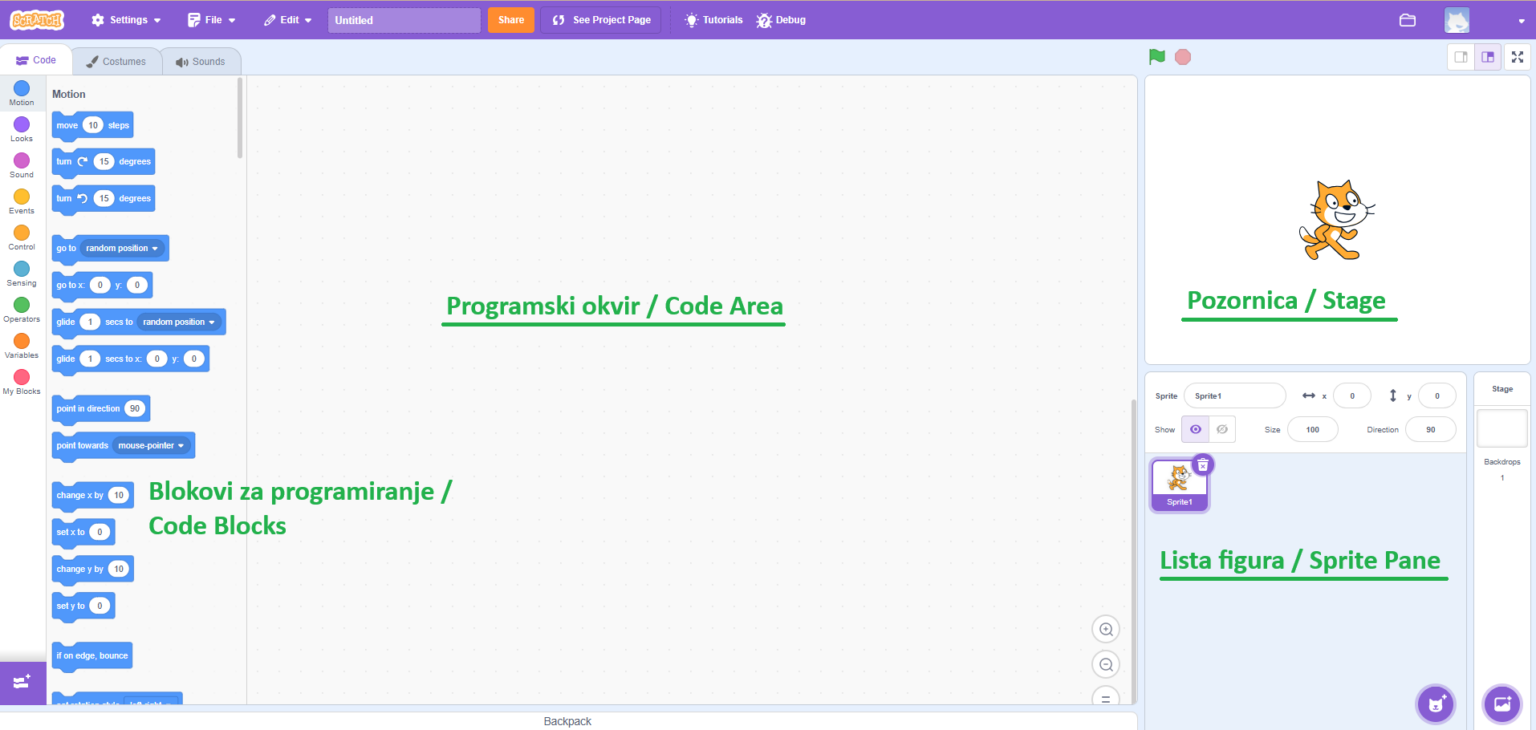1536x730 pixels.
Task: Show the sprite using the eye toggle
Action: point(1195,429)
